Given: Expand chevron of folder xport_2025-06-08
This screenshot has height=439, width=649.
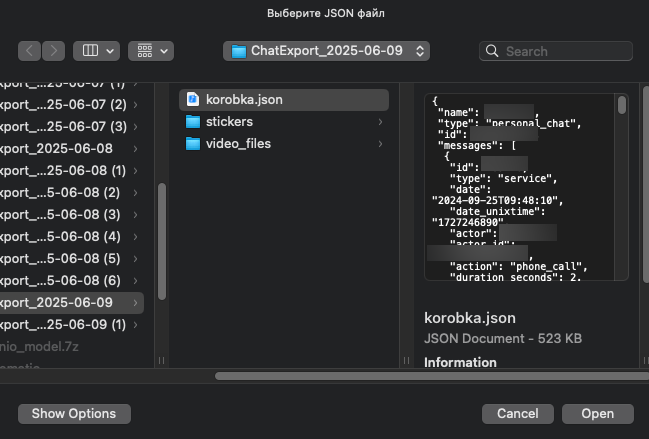Looking at the screenshot, I should [135, 149].
